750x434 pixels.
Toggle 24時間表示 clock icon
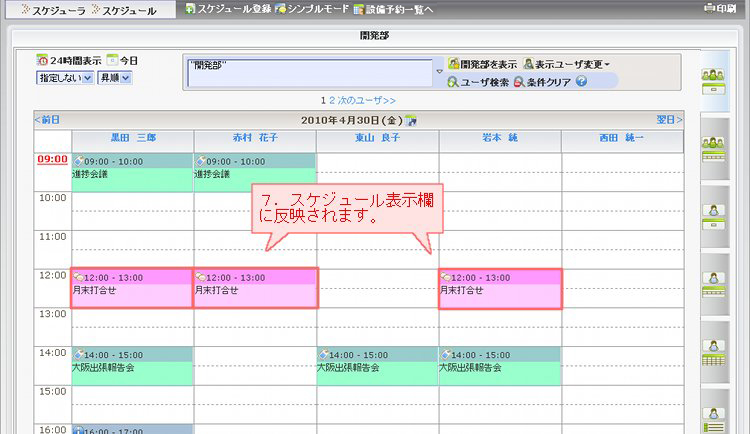[x=42, y=60]
